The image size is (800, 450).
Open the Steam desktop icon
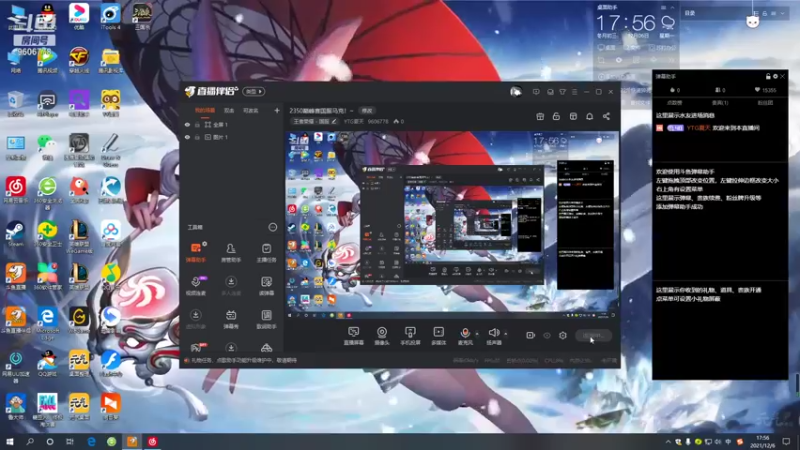(15, 234)
